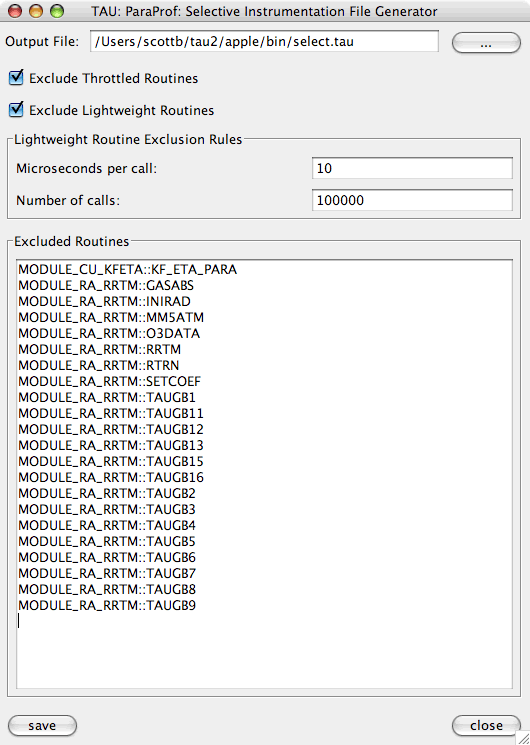530x745 pixels.
Task: Close window with red title bar button
Action: [15, 10]
